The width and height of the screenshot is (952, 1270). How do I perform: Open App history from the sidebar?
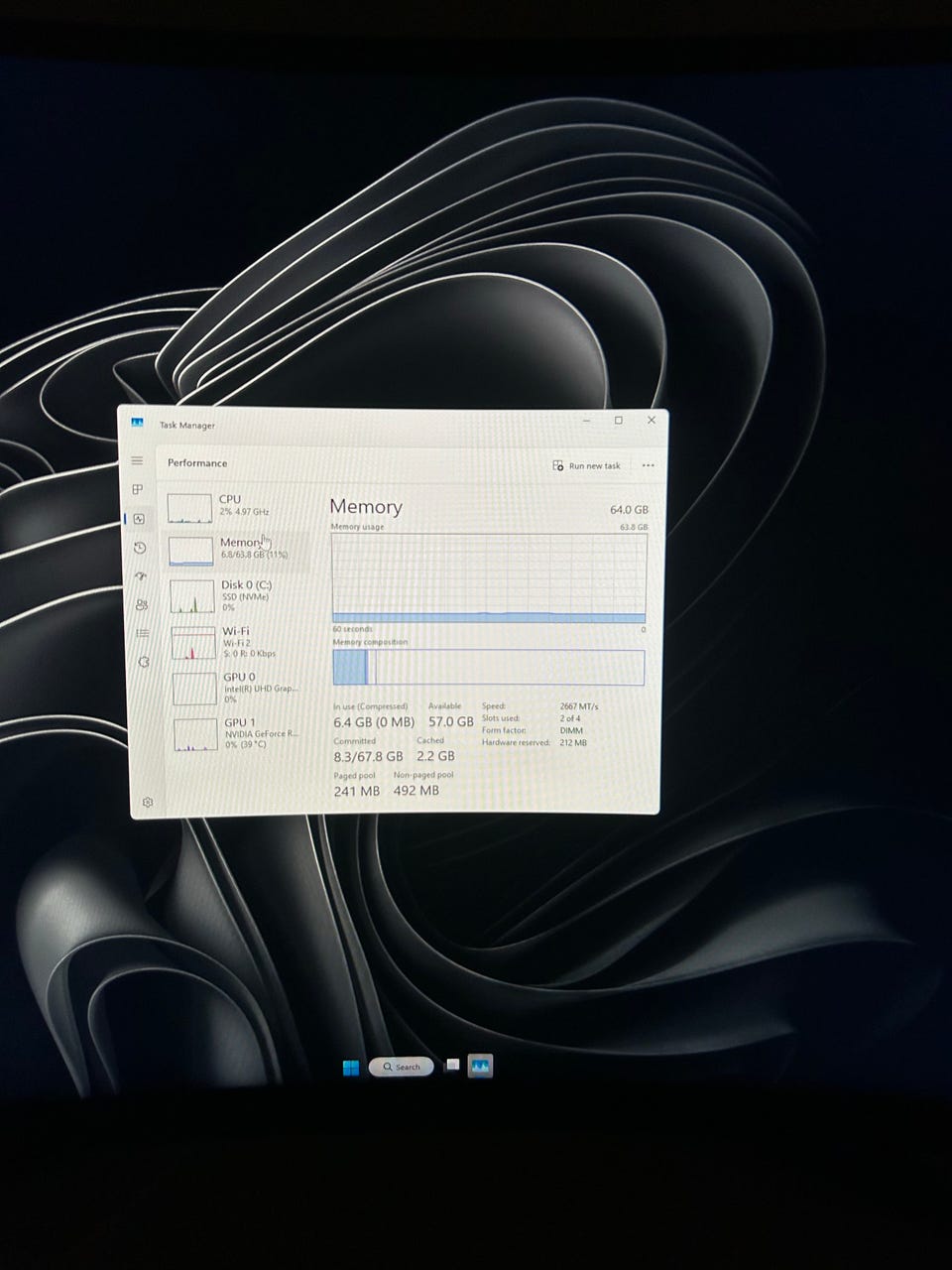[x=140, y=548]
